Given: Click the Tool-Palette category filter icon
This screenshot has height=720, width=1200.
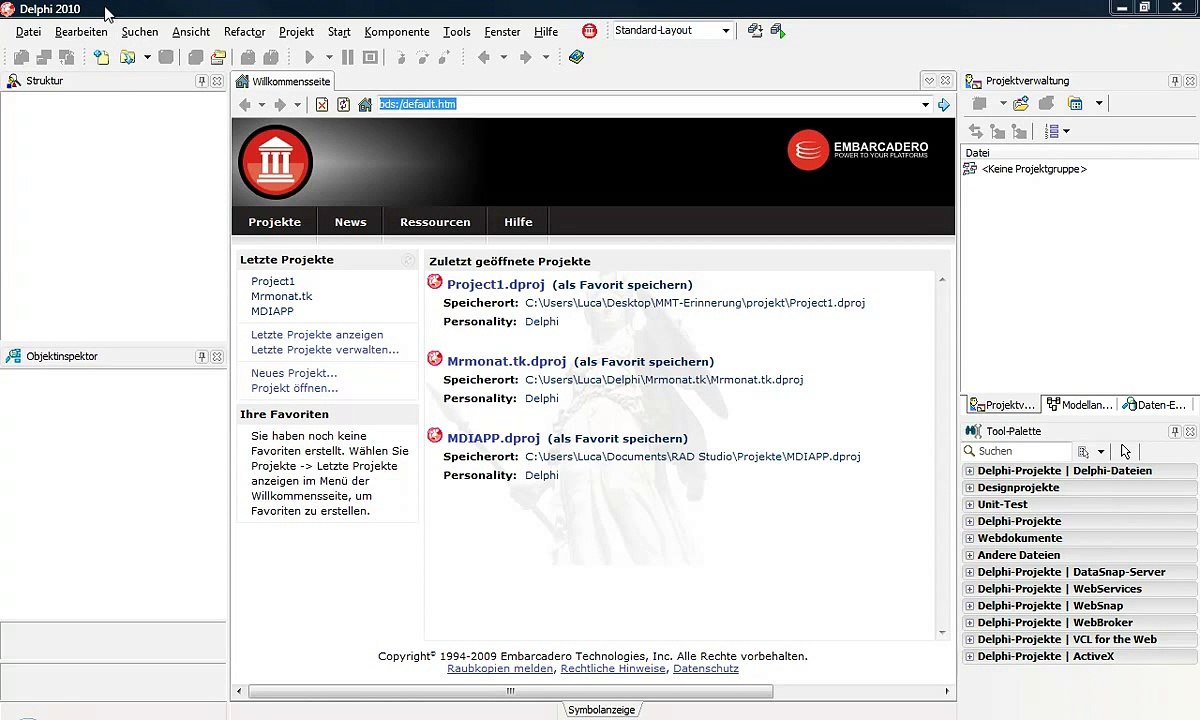Looking at the screenshot, I should point(1084,451).
